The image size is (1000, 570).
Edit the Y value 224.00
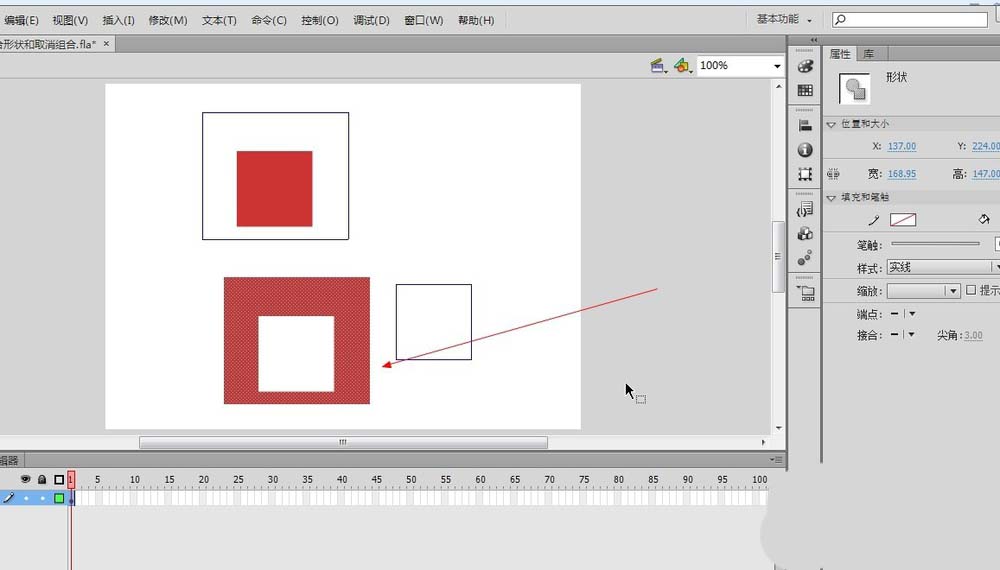985,146
